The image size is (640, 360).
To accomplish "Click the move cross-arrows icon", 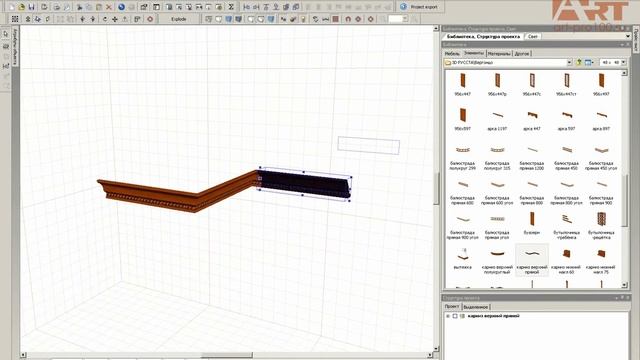I will [115, 19].
